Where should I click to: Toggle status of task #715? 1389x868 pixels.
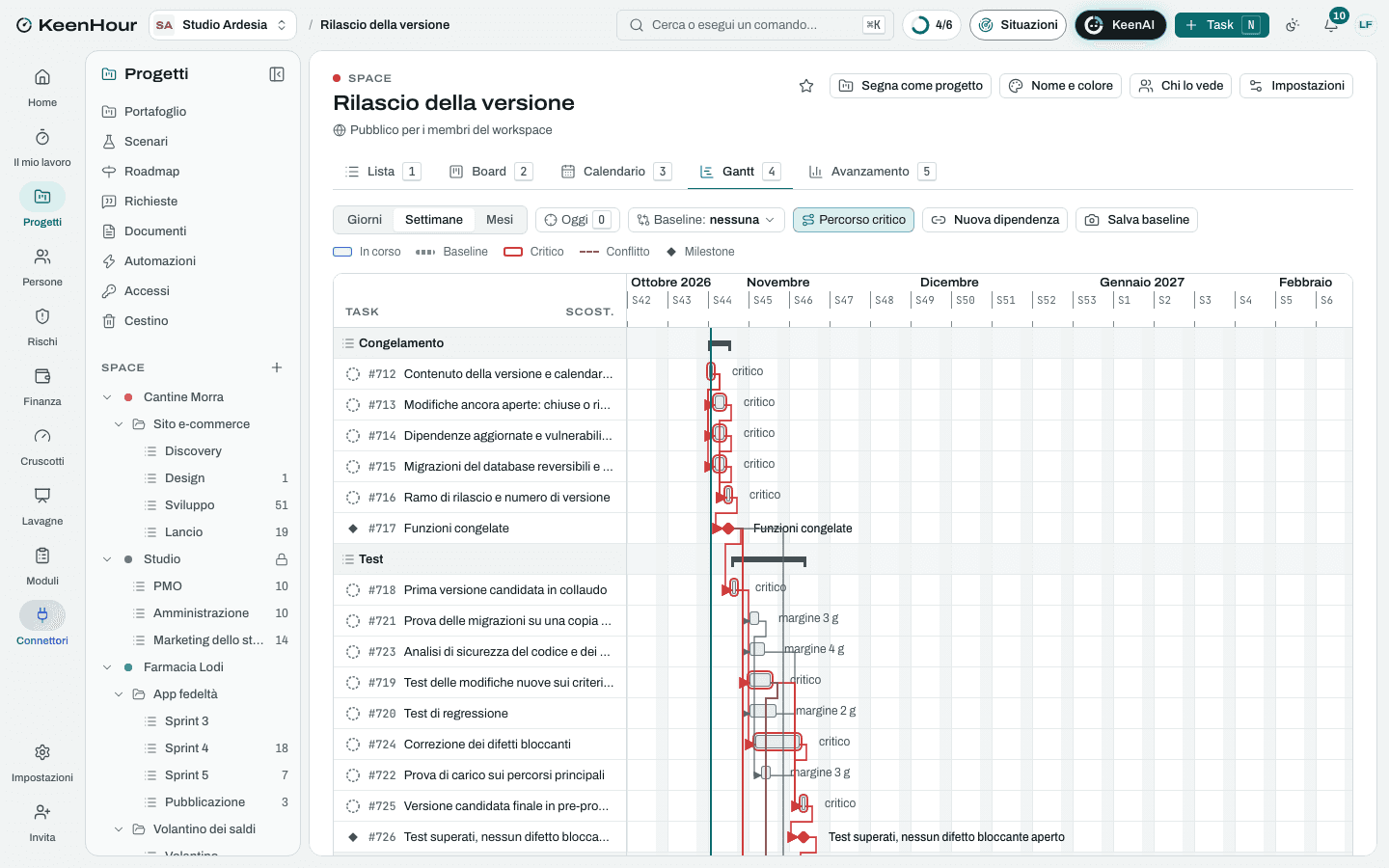[353, 467]
